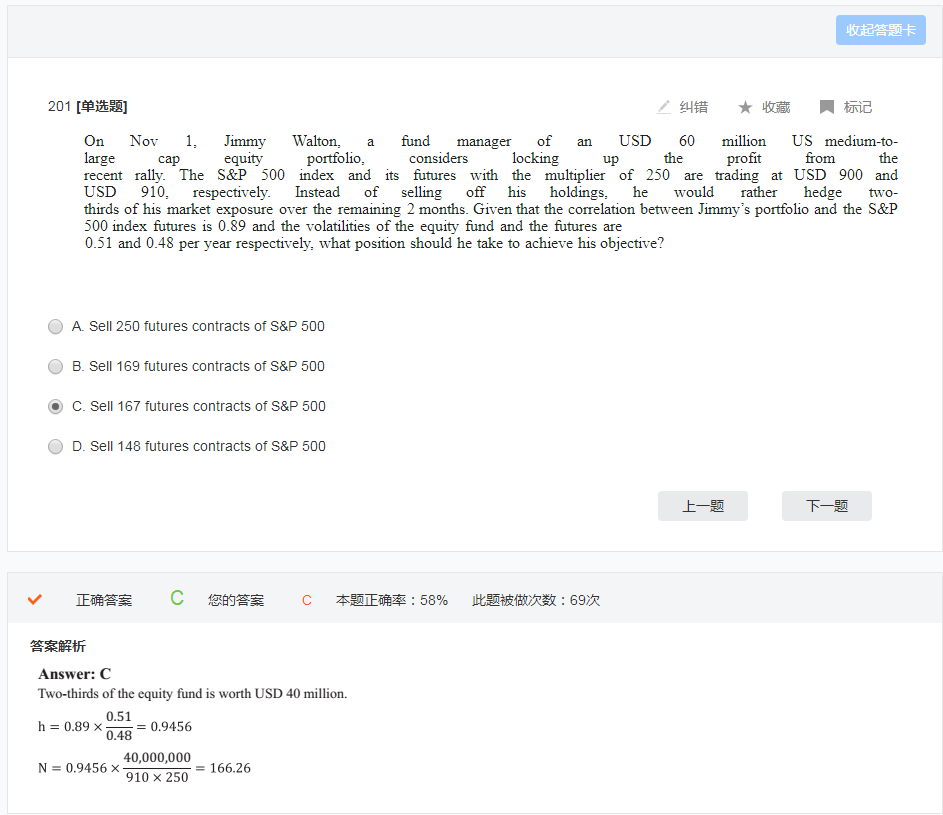Click the 本题正确率 58% statistic
943x815 pixels.
coord(391,600)
